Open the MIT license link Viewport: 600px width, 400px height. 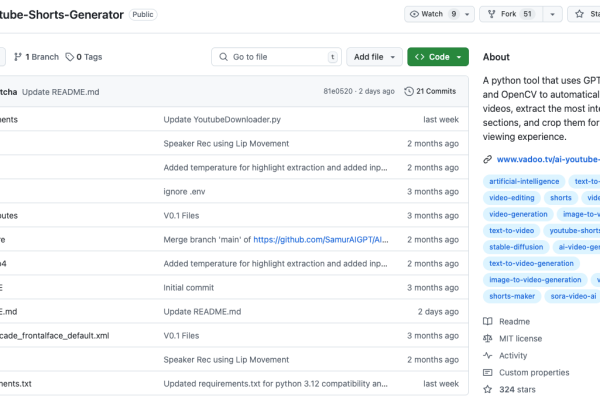[x=520, y=339]
